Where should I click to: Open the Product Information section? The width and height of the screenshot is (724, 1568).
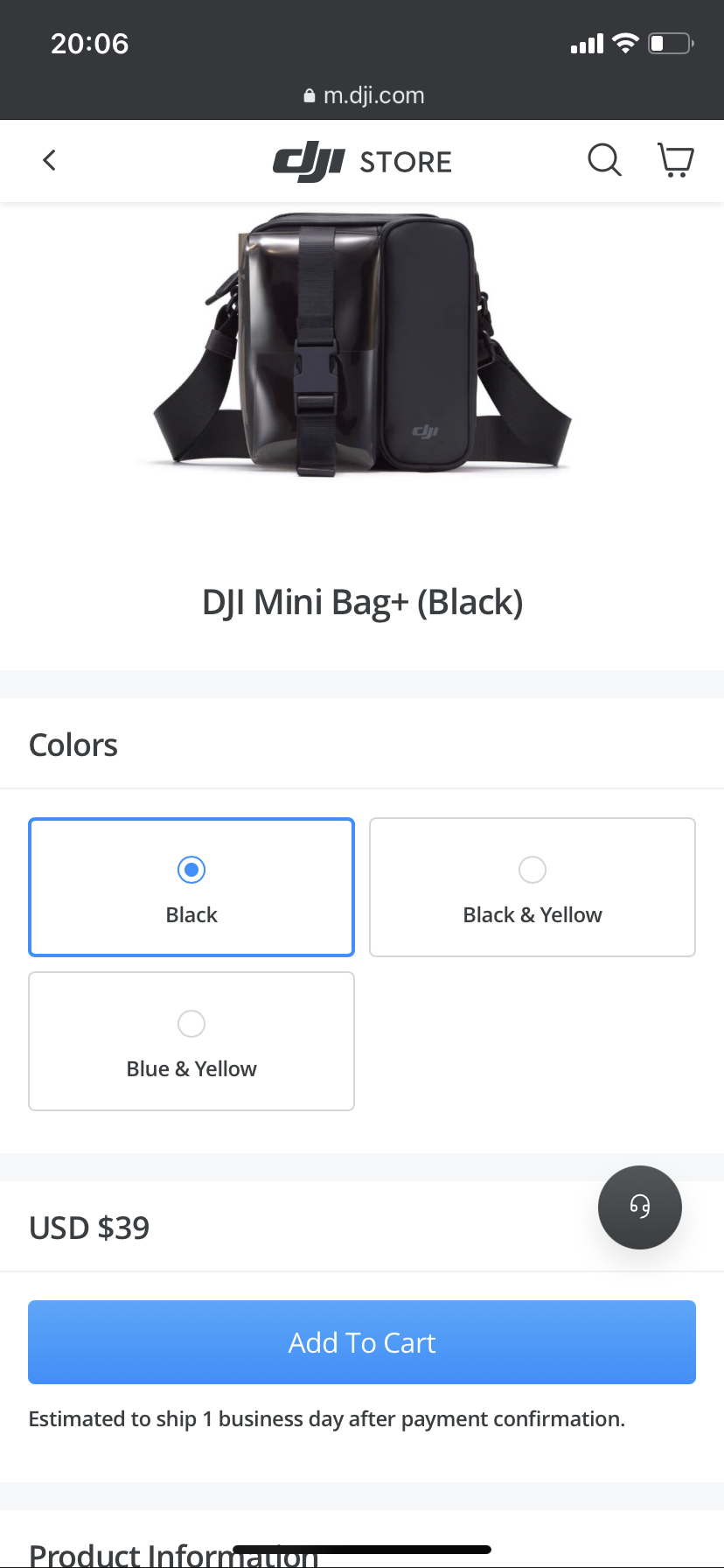click(173, 1554)
